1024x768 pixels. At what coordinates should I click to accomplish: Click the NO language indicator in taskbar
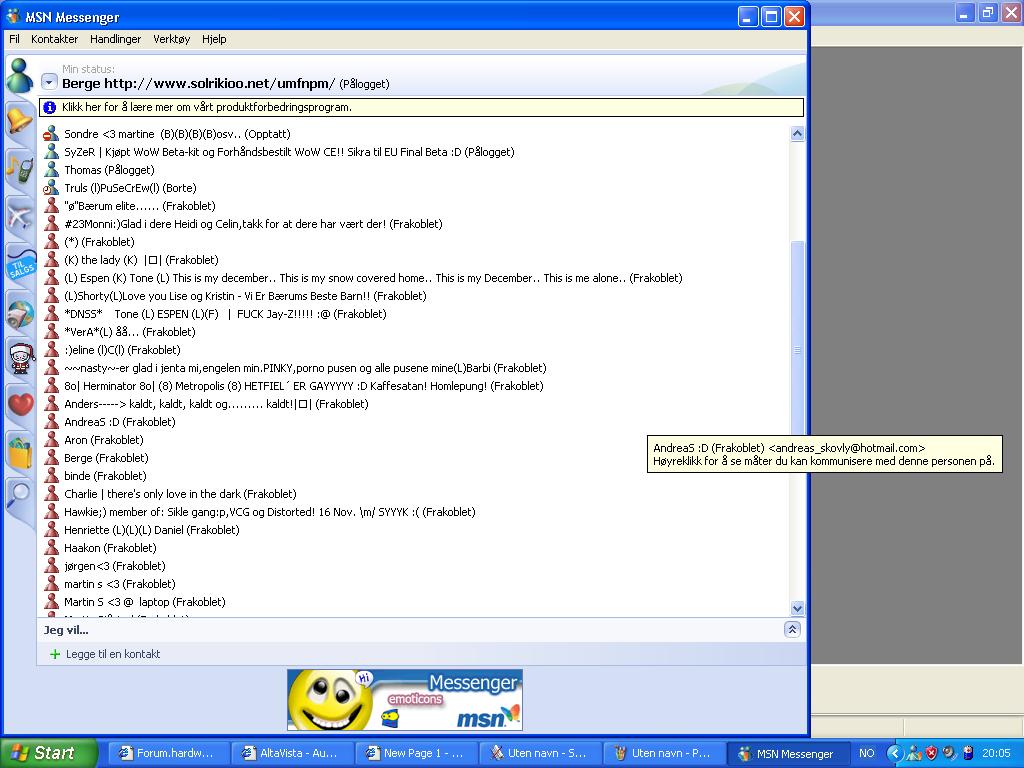point(867,753)
